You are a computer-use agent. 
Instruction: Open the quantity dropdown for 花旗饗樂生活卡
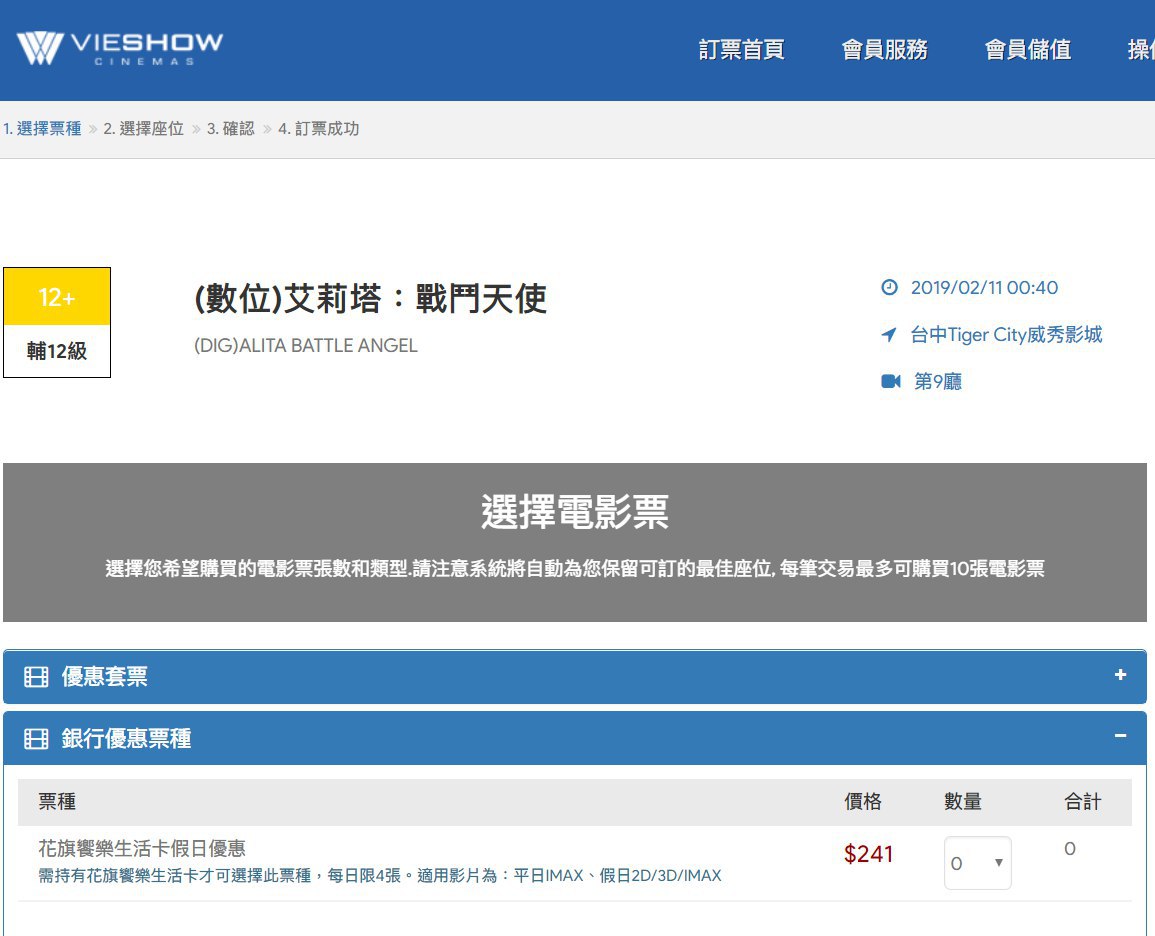click(977, 863)
